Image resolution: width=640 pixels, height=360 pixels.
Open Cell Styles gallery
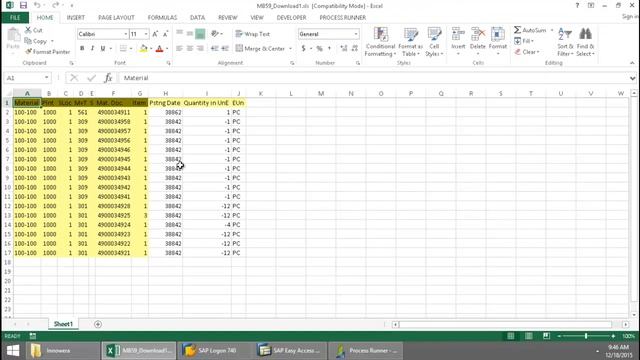pyautogui.click(x=434, y=42)
